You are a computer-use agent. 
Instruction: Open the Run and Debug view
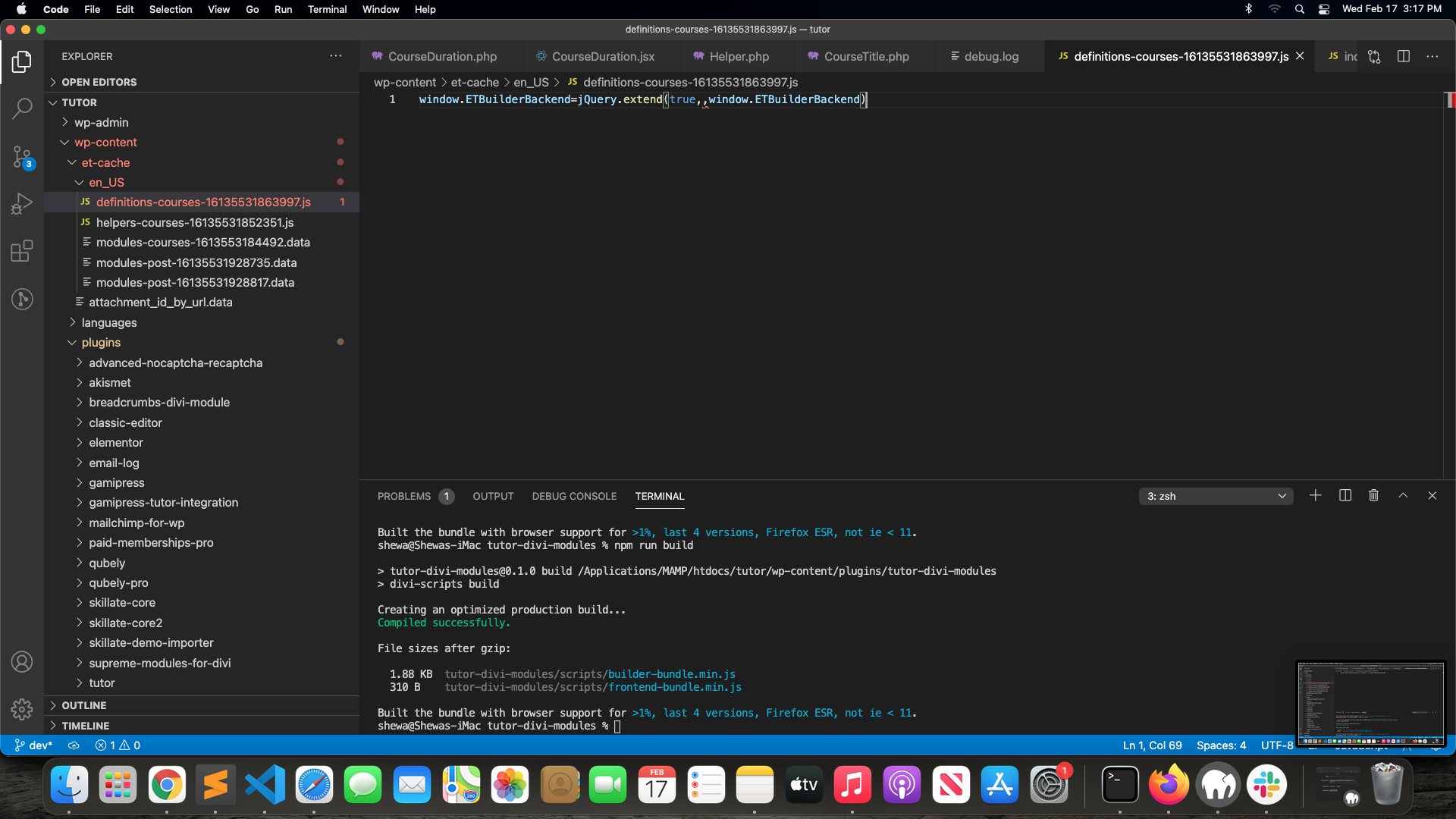(22, 202)
